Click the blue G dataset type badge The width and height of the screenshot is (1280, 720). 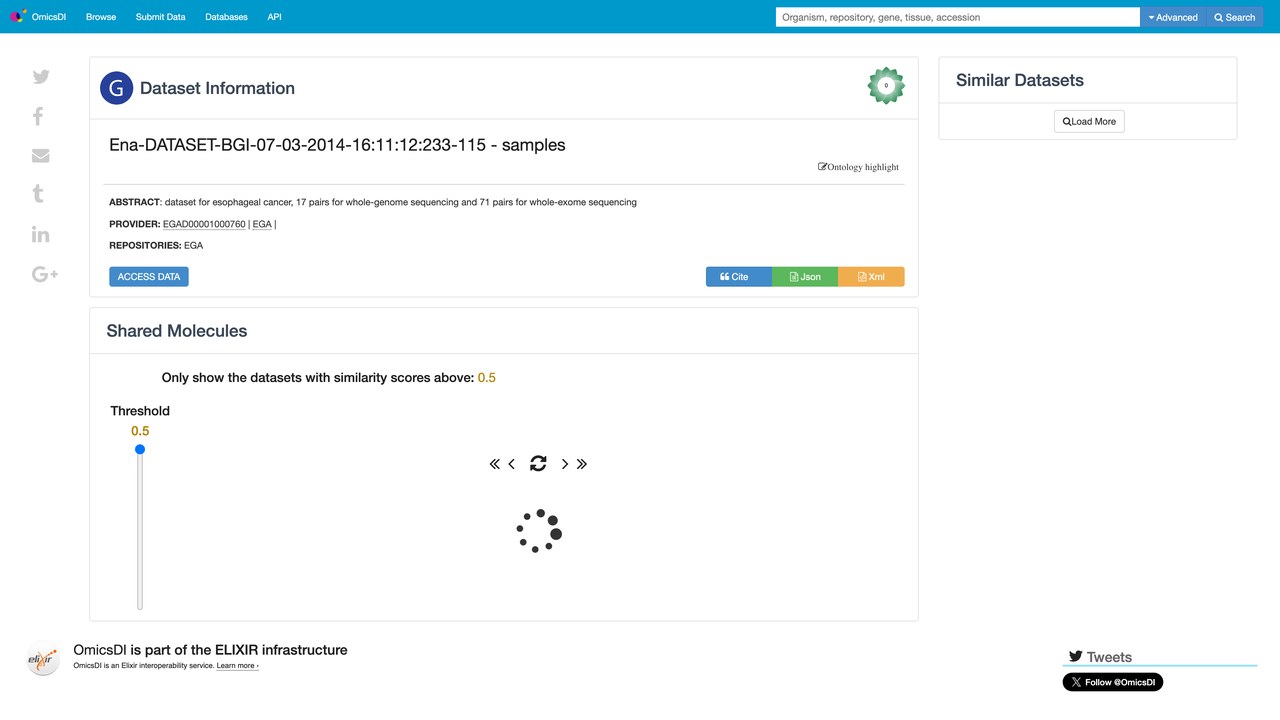pos(117,88)
